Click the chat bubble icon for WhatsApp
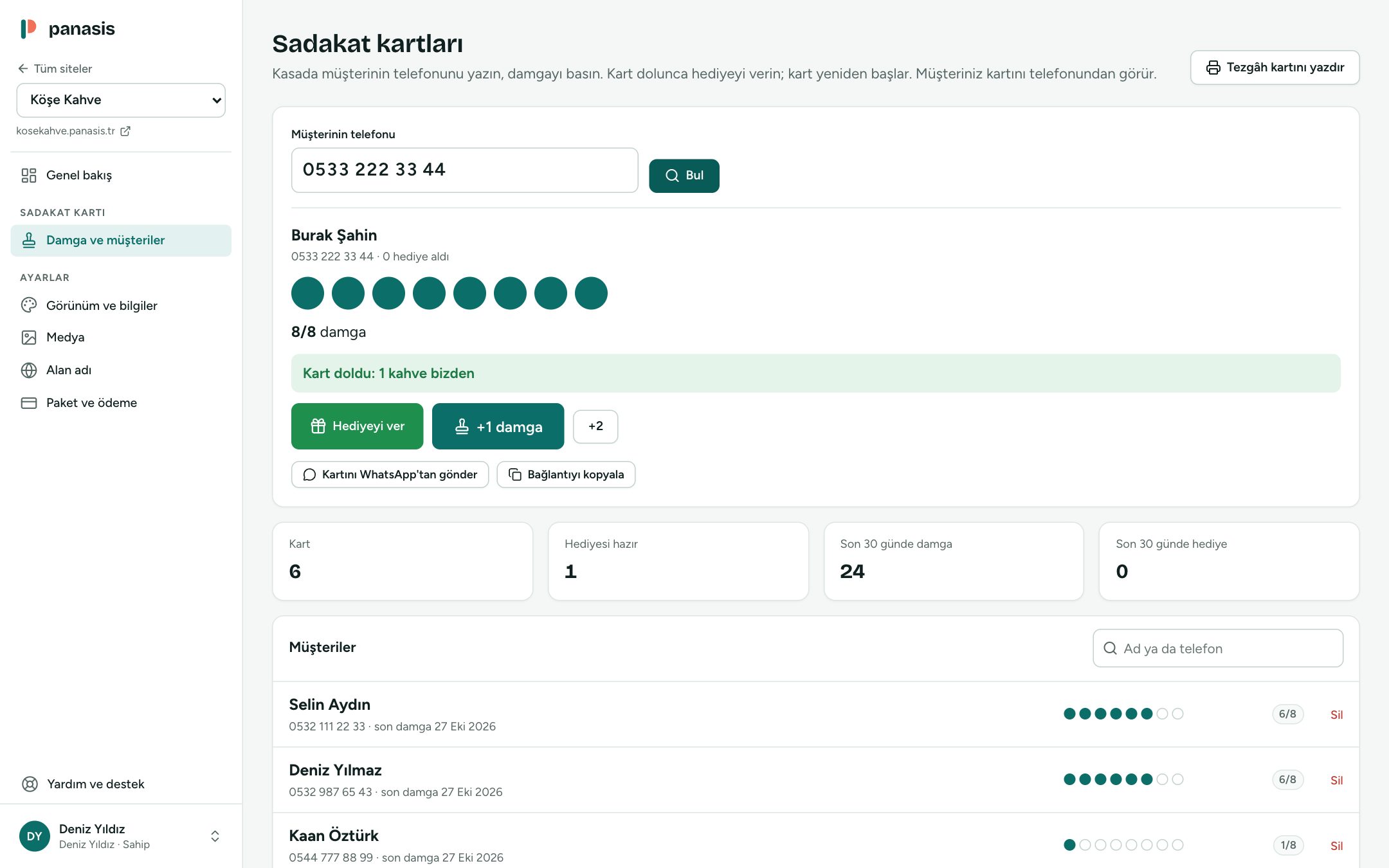Screen dimensions: 1389x868 309,475
